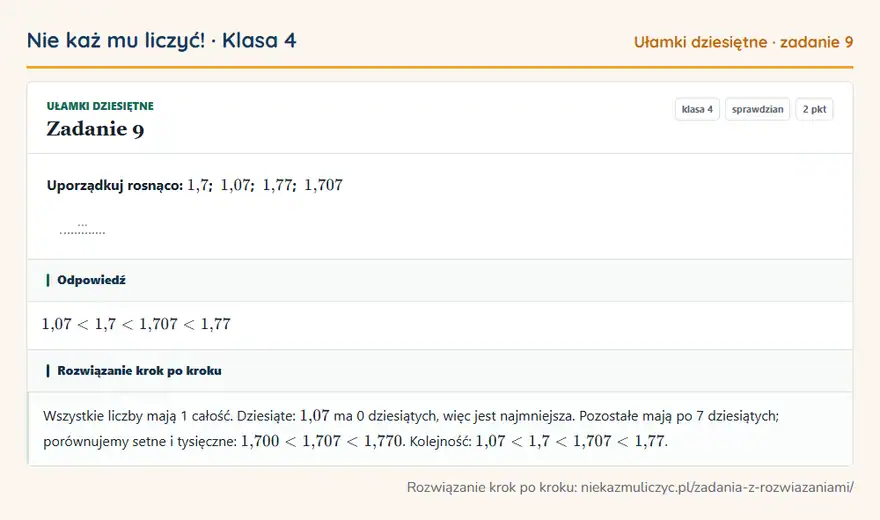Click the answer '1,07 < 1,7 < 1,707 < 1,77'
The width and height of the screenshot is (880, 520).
coord(136,324)
